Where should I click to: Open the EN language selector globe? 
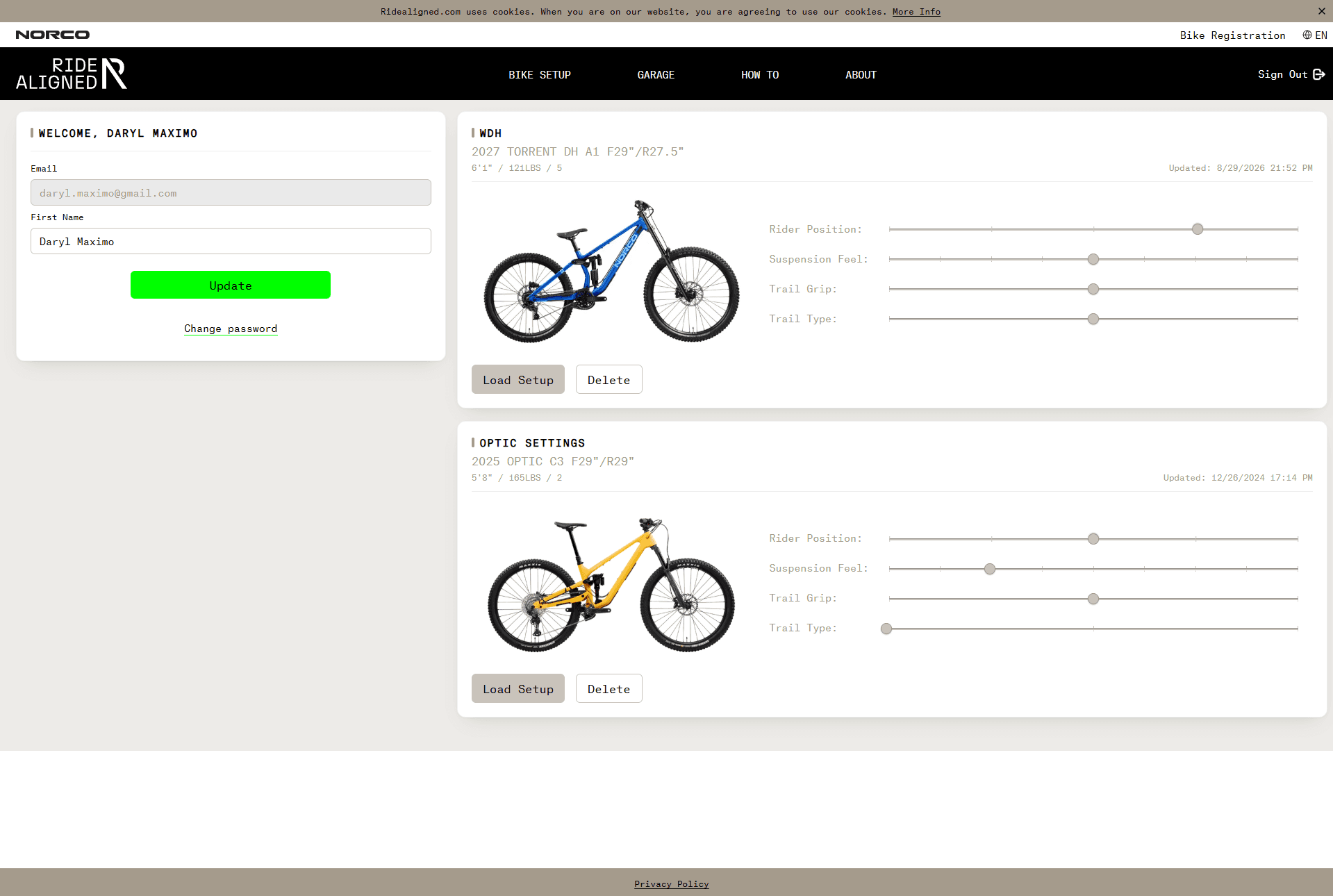(x=1314, y=35)
